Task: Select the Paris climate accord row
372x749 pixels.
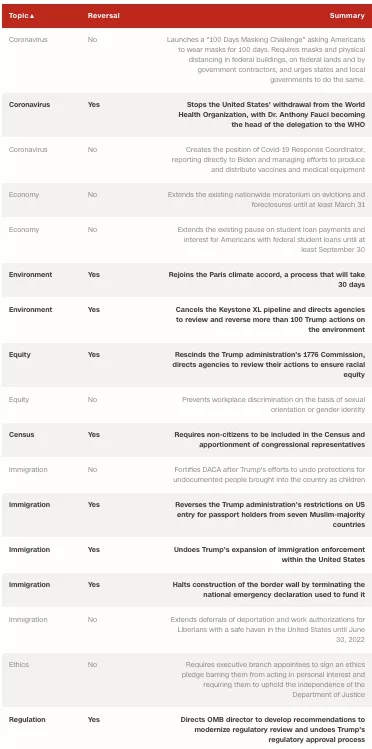Action: tap(186, 280)
